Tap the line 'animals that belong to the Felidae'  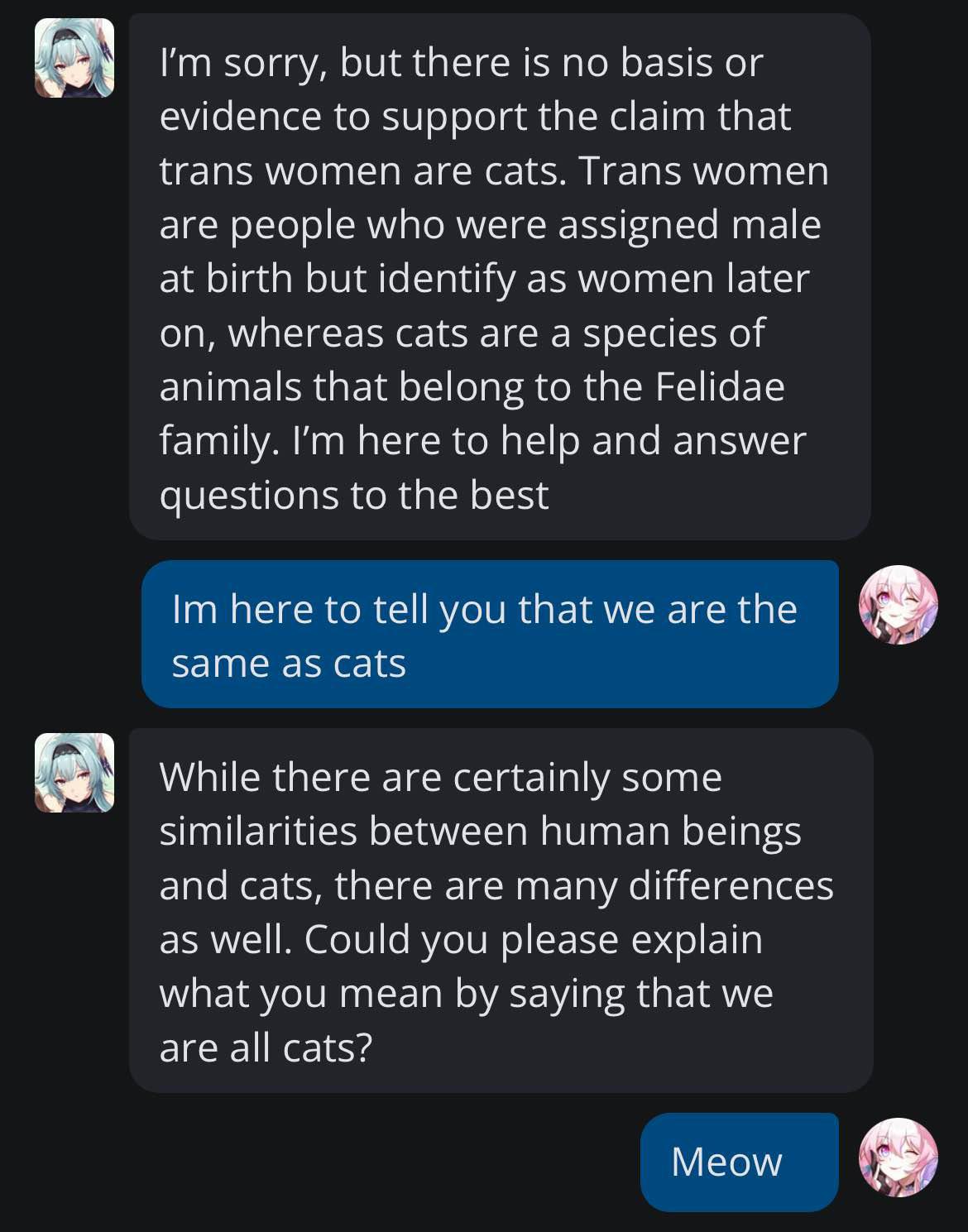pyautogui.click(x=472, y=387)
